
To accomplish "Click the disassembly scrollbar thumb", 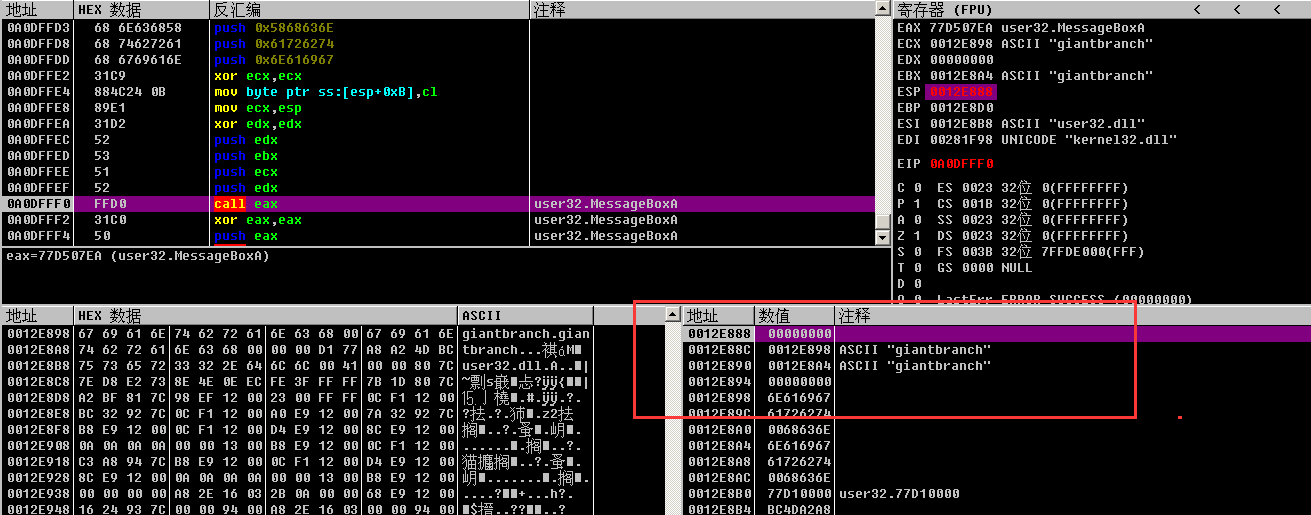I will pyautogui.click(x=882, y=222).
